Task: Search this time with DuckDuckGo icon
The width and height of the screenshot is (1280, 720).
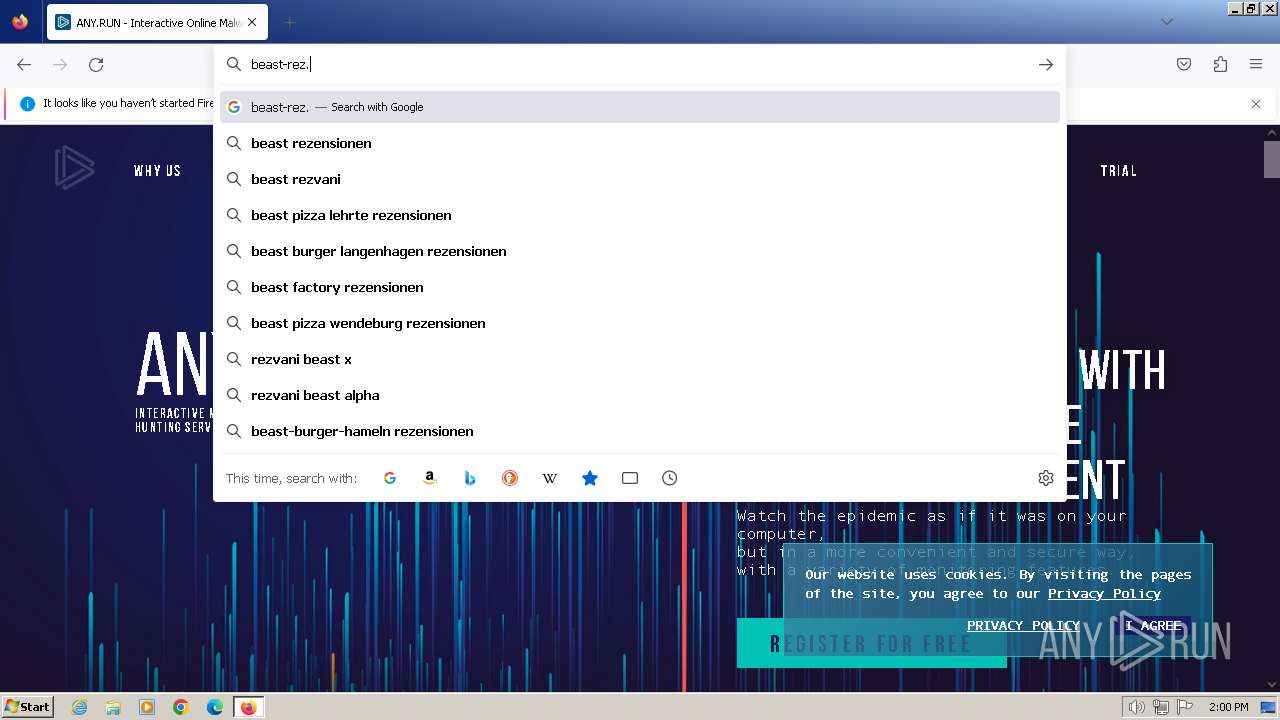Action: tap(510, 478)
